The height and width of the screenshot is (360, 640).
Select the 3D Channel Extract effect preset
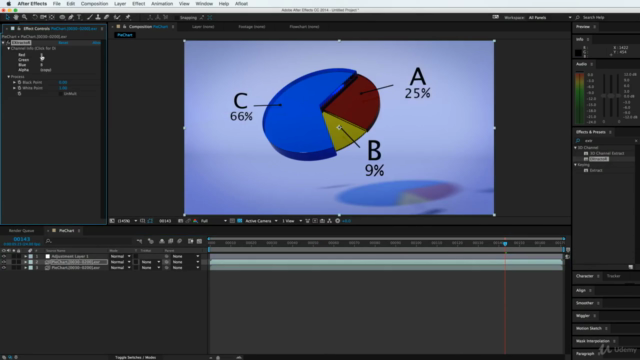point(607,153)
